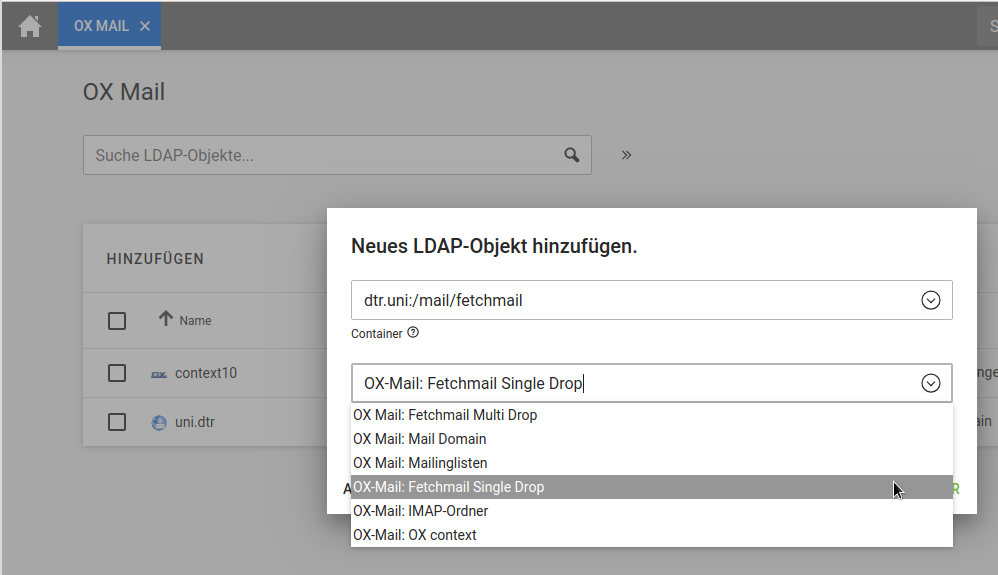Click the Container field dtr.uni:/mail/fetchmail
998x575 pixels.
[x=652, y=300]
